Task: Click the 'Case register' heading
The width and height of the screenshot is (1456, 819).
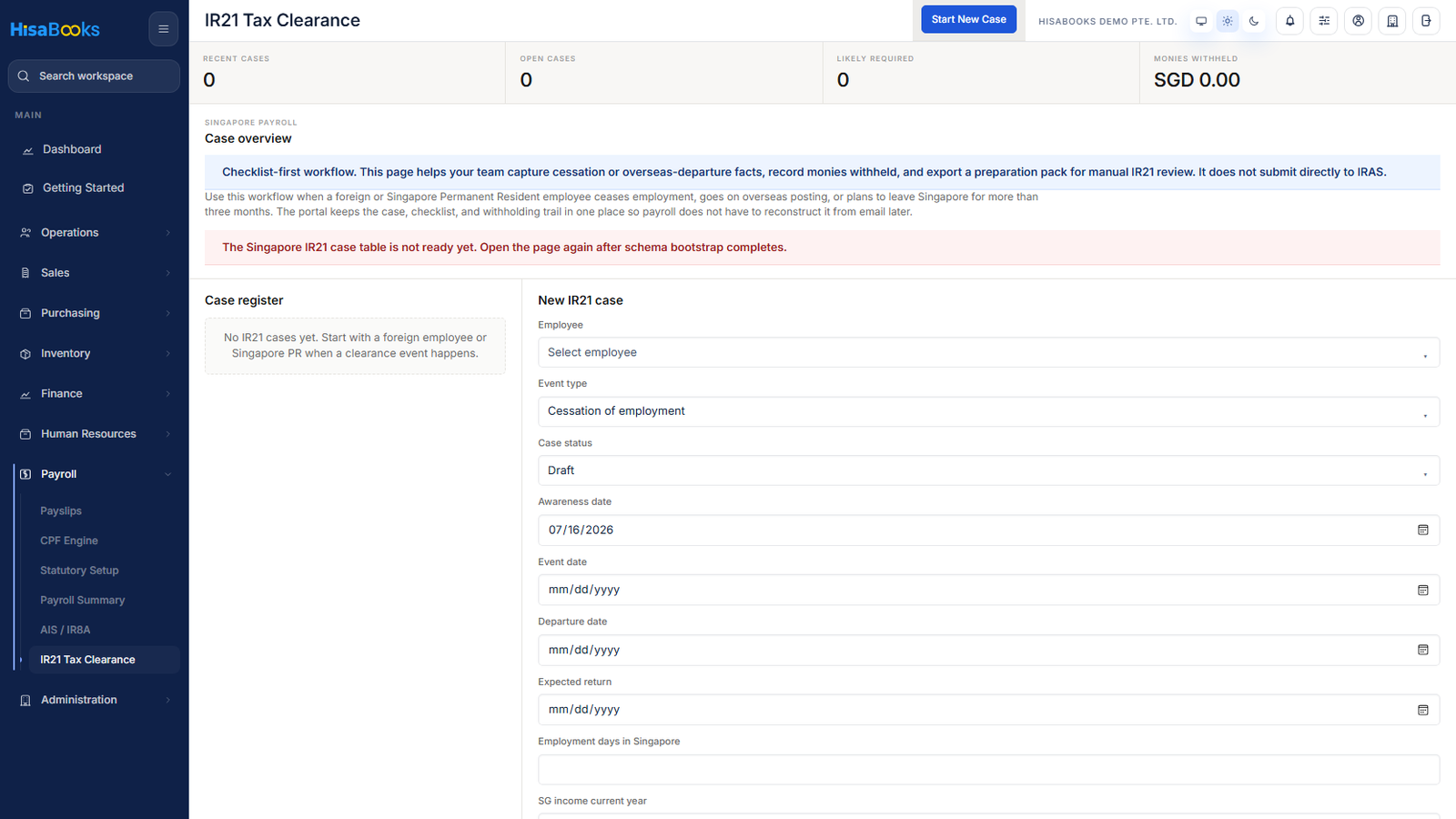Action: 244,300
